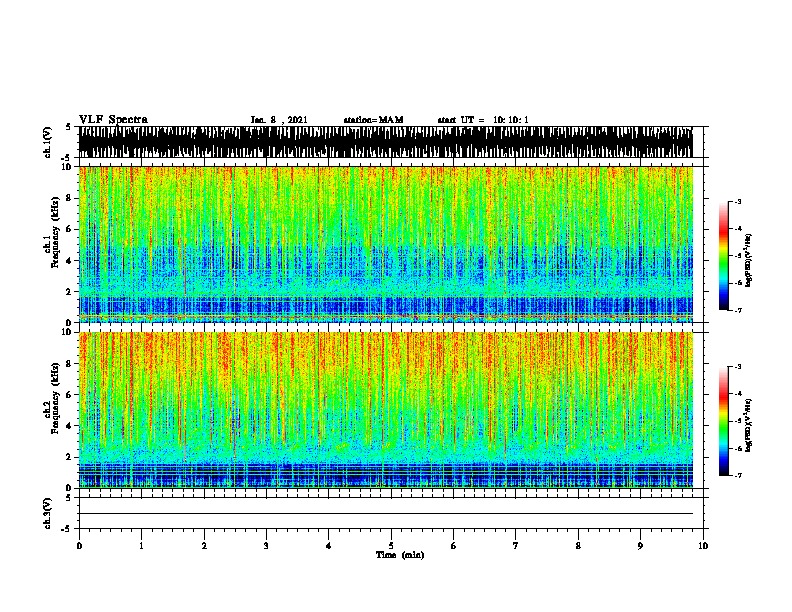The image size is (792, 612).
Task: Click the "Jan. 8, 2021" date text
Action: [x=279, y=120]
